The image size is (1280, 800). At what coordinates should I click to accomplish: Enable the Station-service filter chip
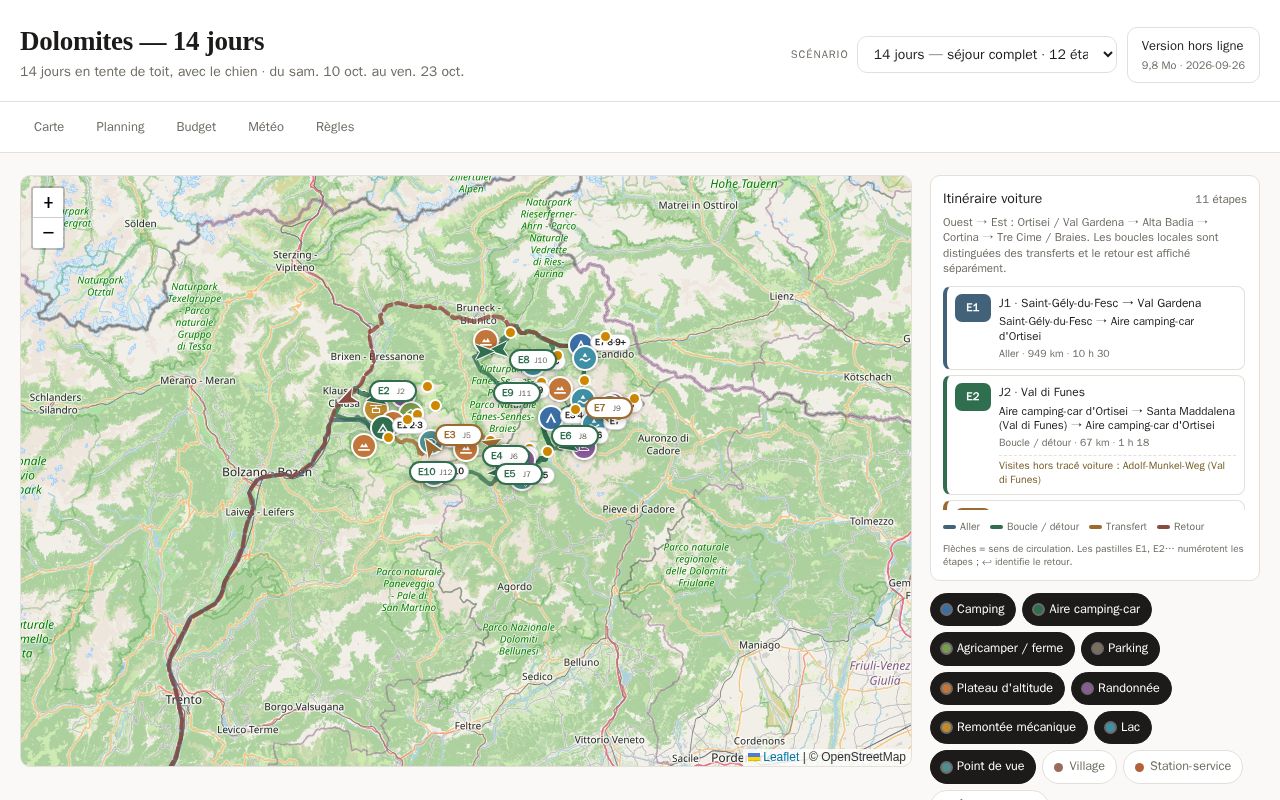[x=1183, y=766]
